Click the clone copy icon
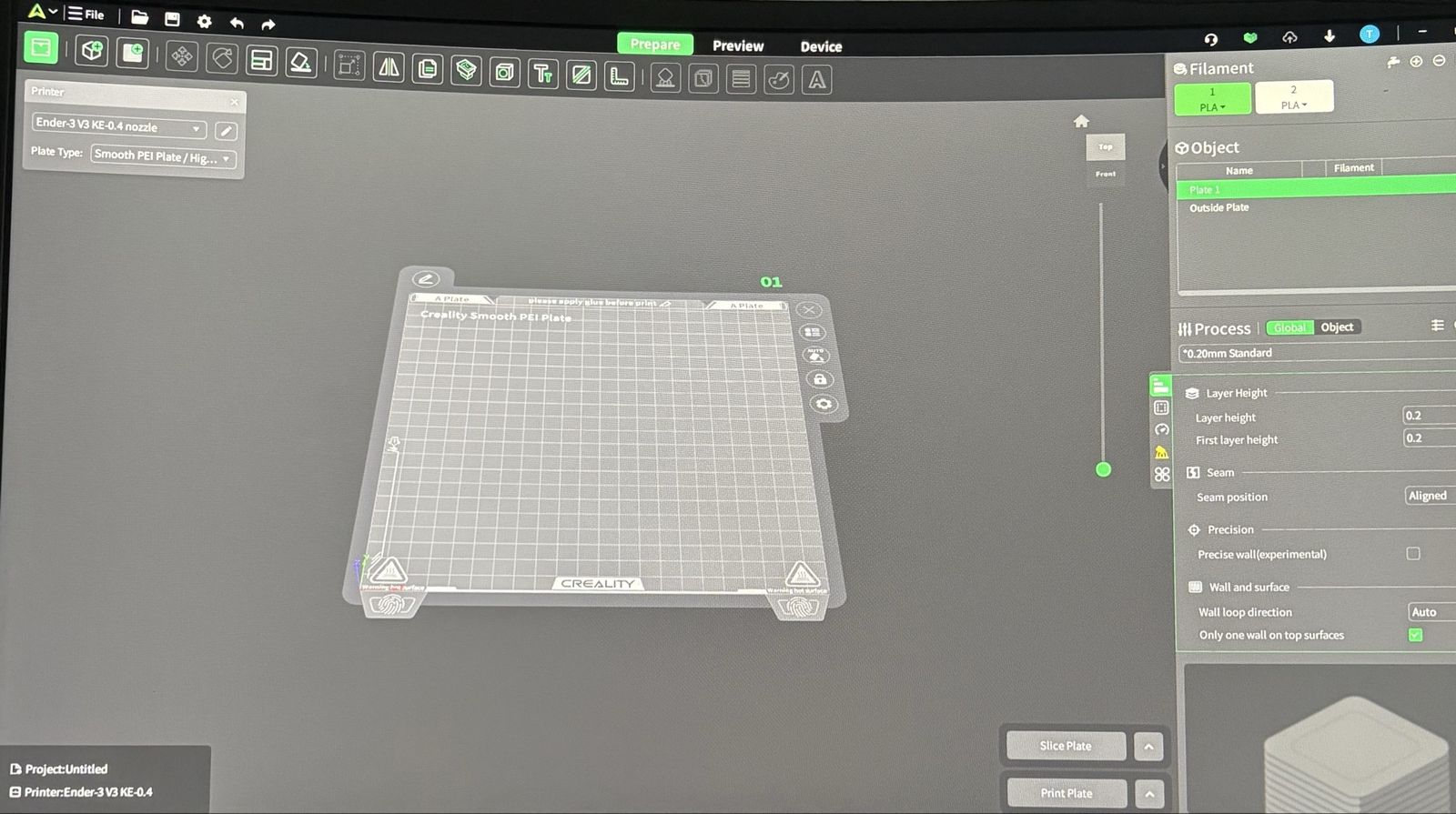The image size is (1456, 814). point(428,69)
